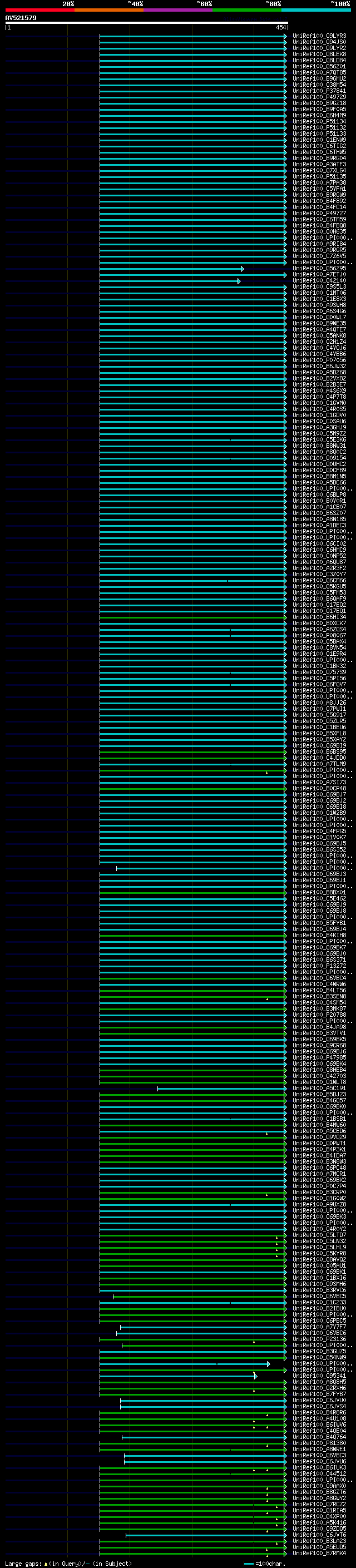The height and width of the screenshot is (1568, 356).
Task: Select the UniRef100_P07056 label
Action: click(319, 360)
